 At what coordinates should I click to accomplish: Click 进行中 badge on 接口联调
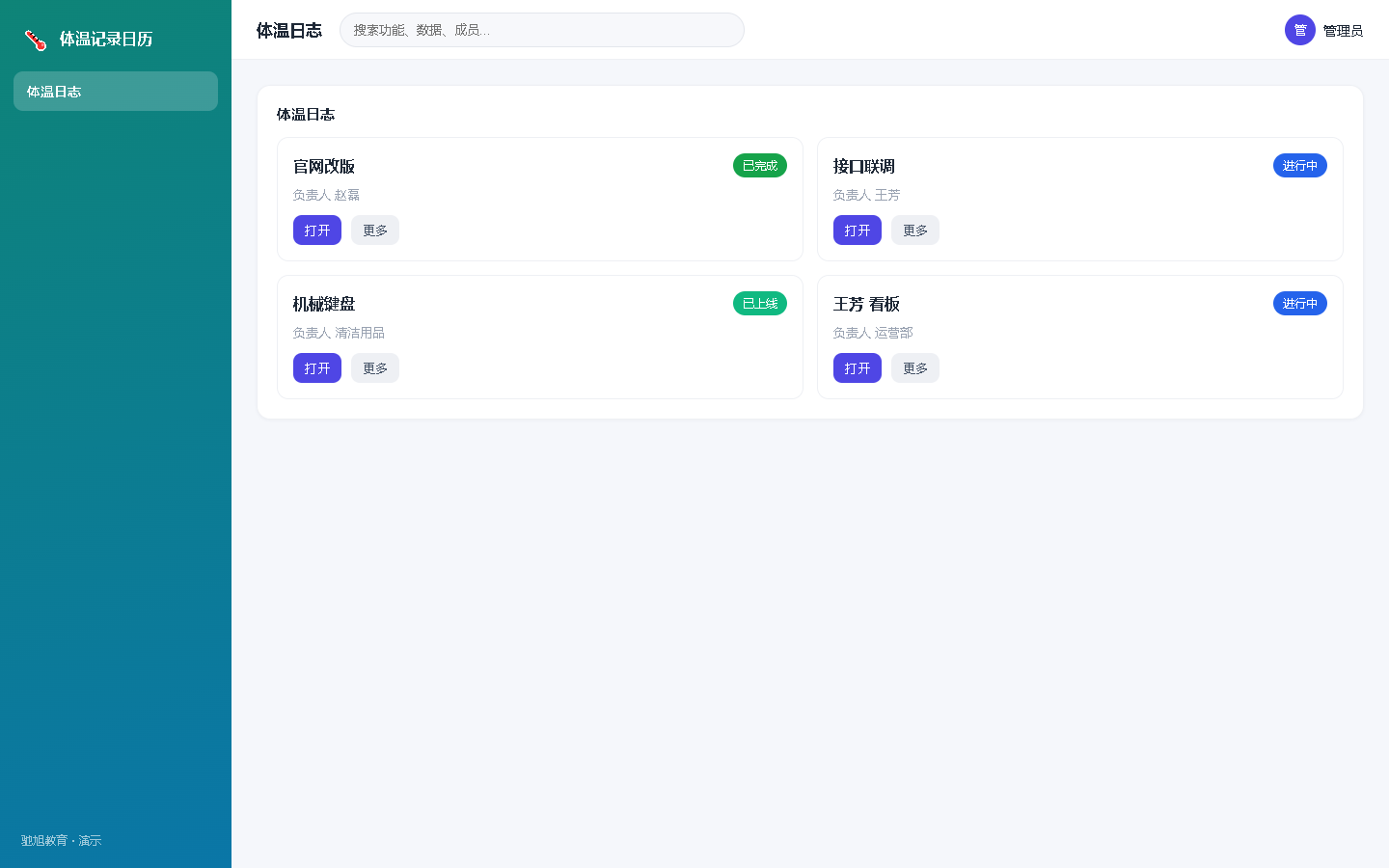[1300, 166]
